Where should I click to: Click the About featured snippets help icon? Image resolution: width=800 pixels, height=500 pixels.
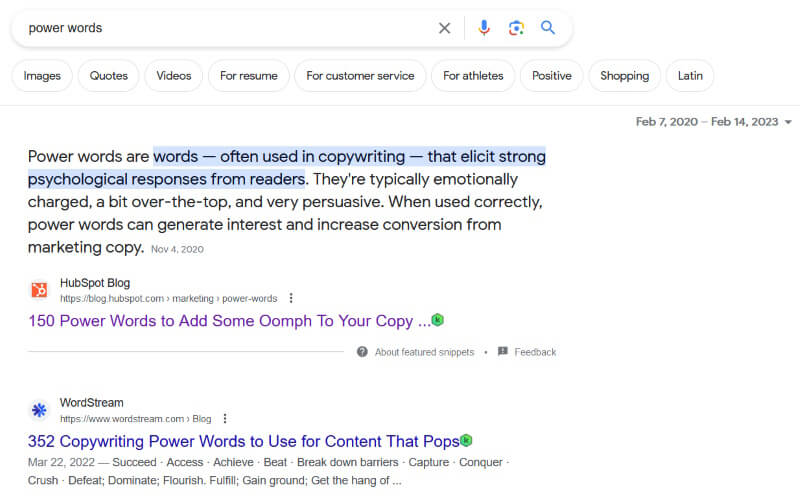(x=362, y=352)
